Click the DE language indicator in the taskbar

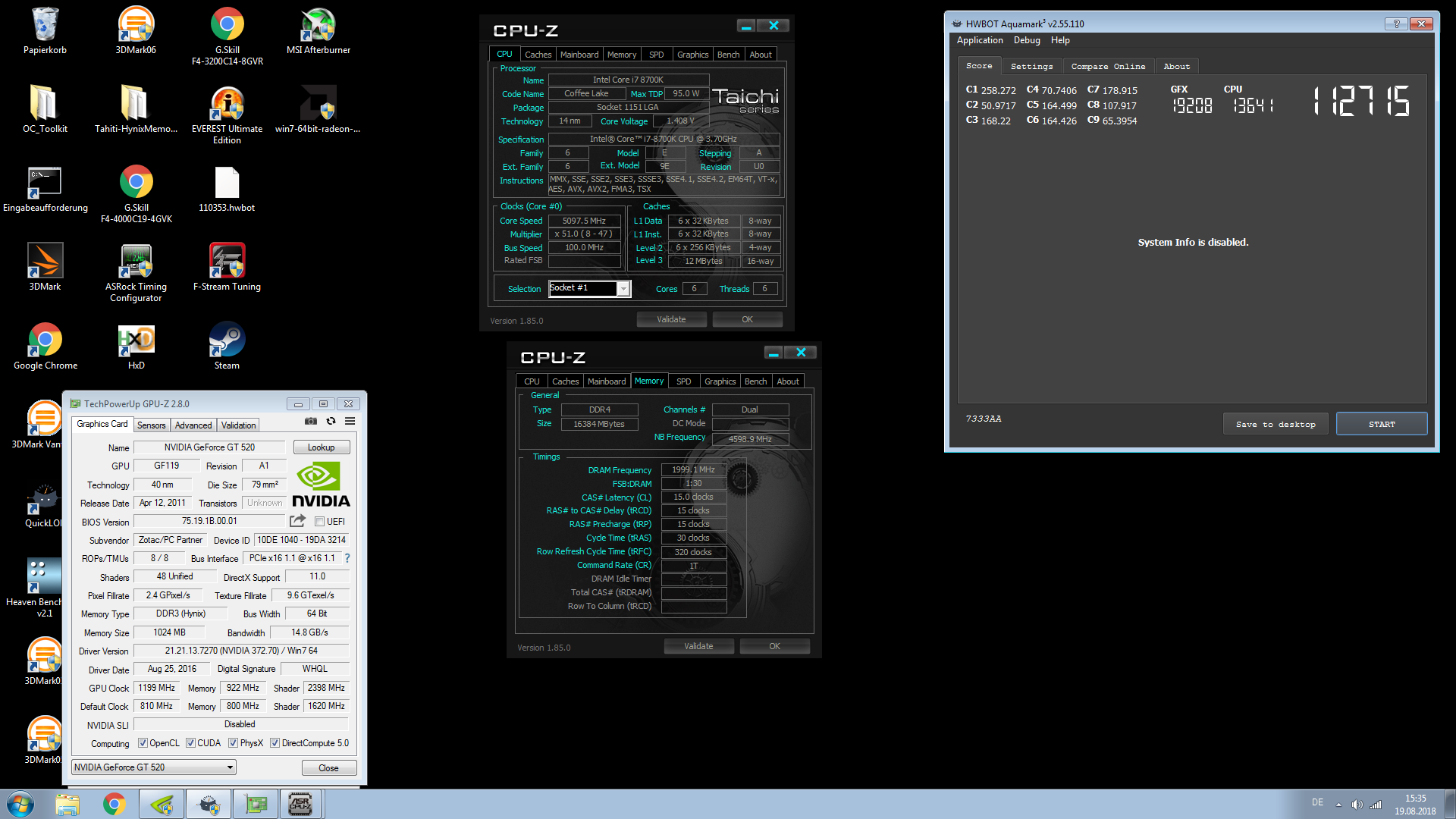coord(1317,802)
